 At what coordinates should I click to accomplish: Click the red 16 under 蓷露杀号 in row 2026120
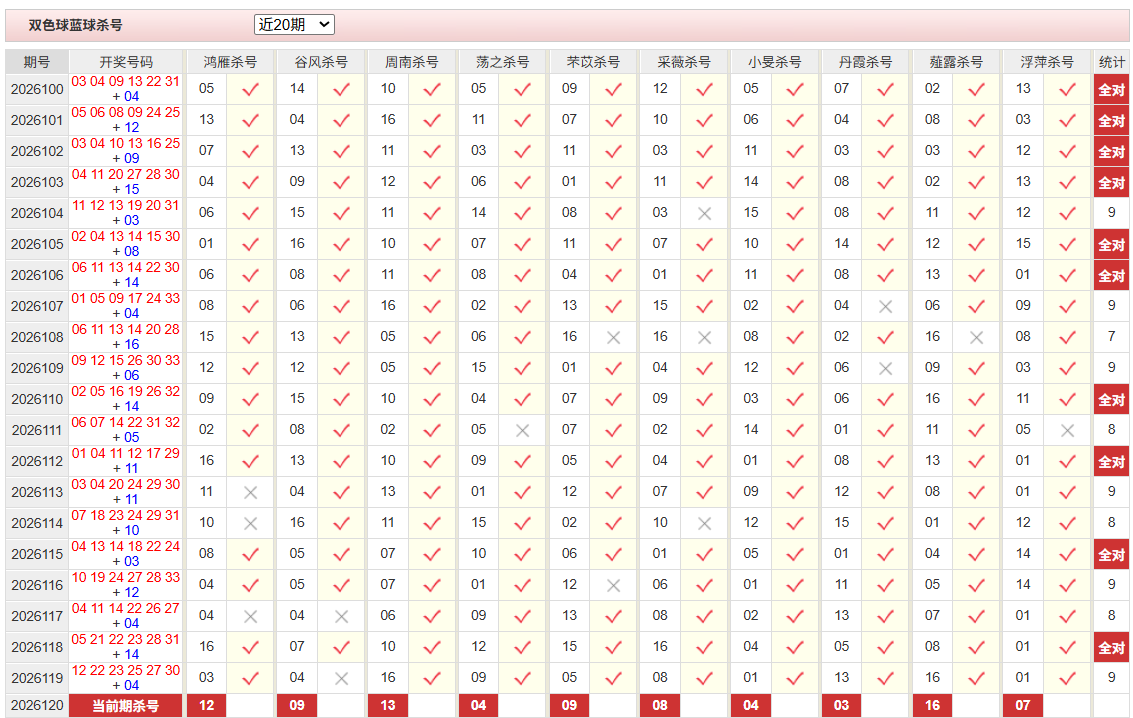tap(932, 706)
